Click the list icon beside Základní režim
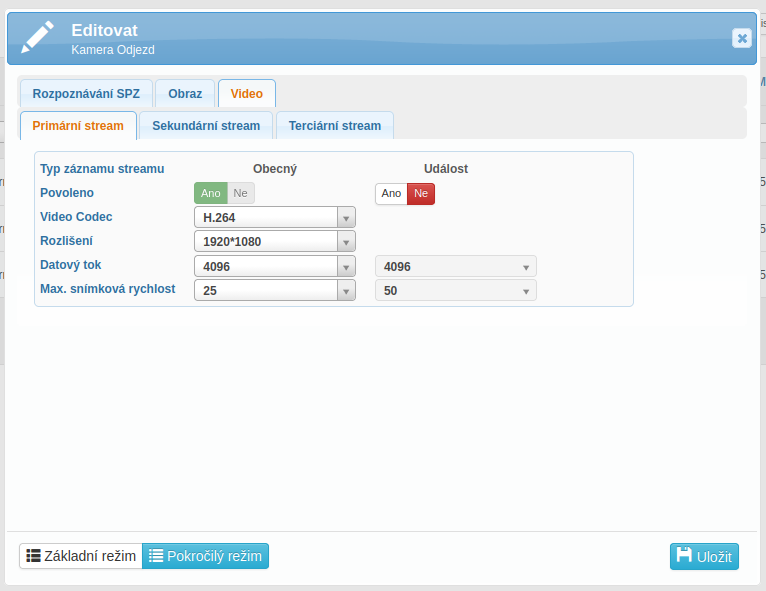This screenshot has height=591, width=766. pos(33,556)
